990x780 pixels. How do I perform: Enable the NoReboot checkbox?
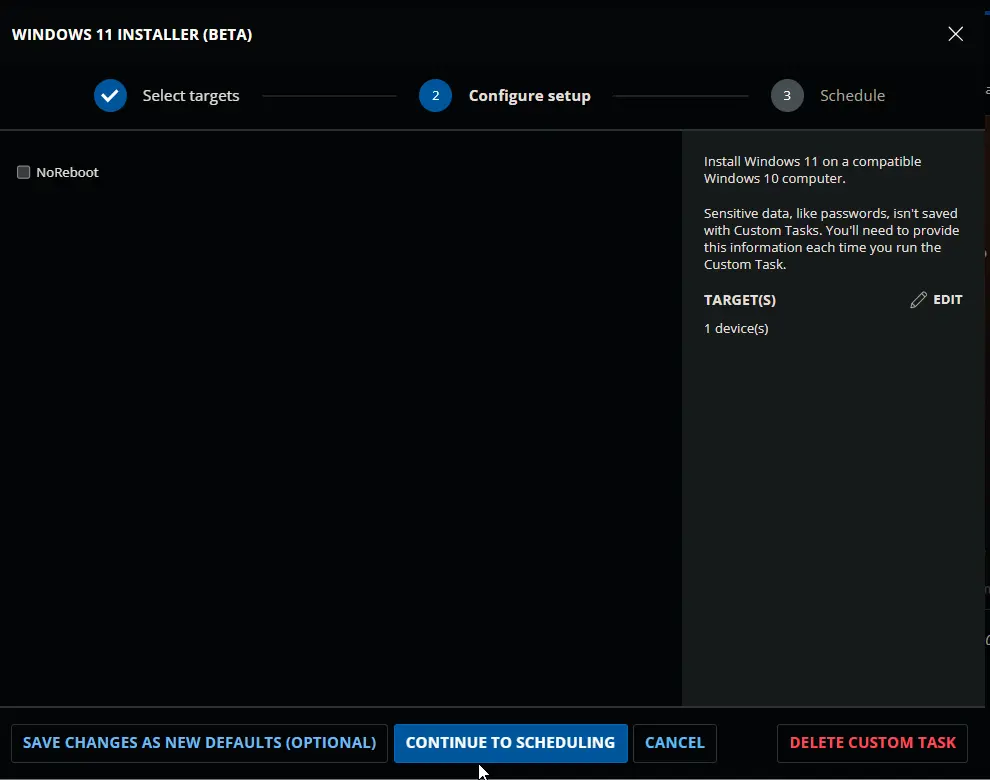(x=23, y=172)
